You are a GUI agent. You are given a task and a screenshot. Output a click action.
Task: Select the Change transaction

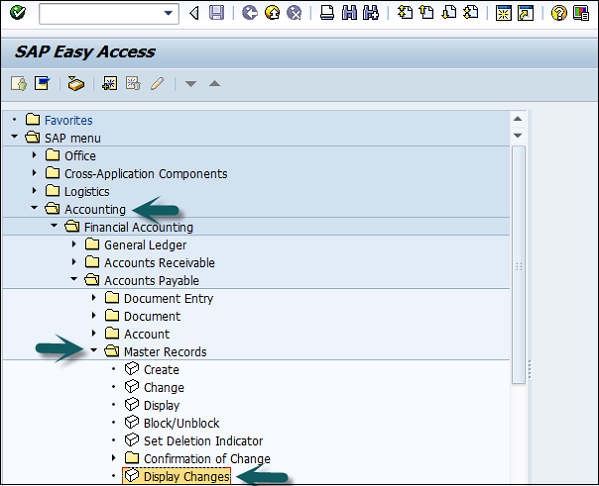tap(164, 387)
